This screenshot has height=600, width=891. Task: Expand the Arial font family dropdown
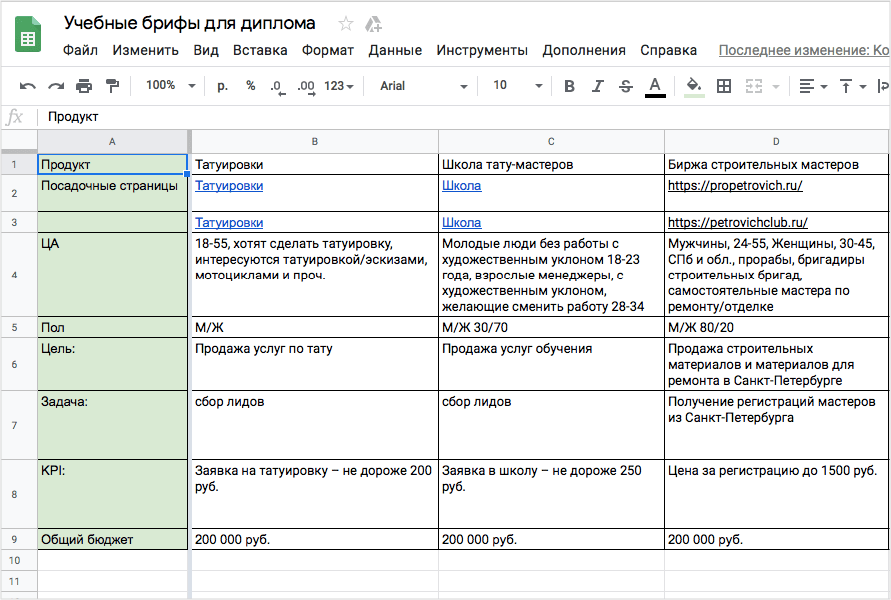click(424, 86)
